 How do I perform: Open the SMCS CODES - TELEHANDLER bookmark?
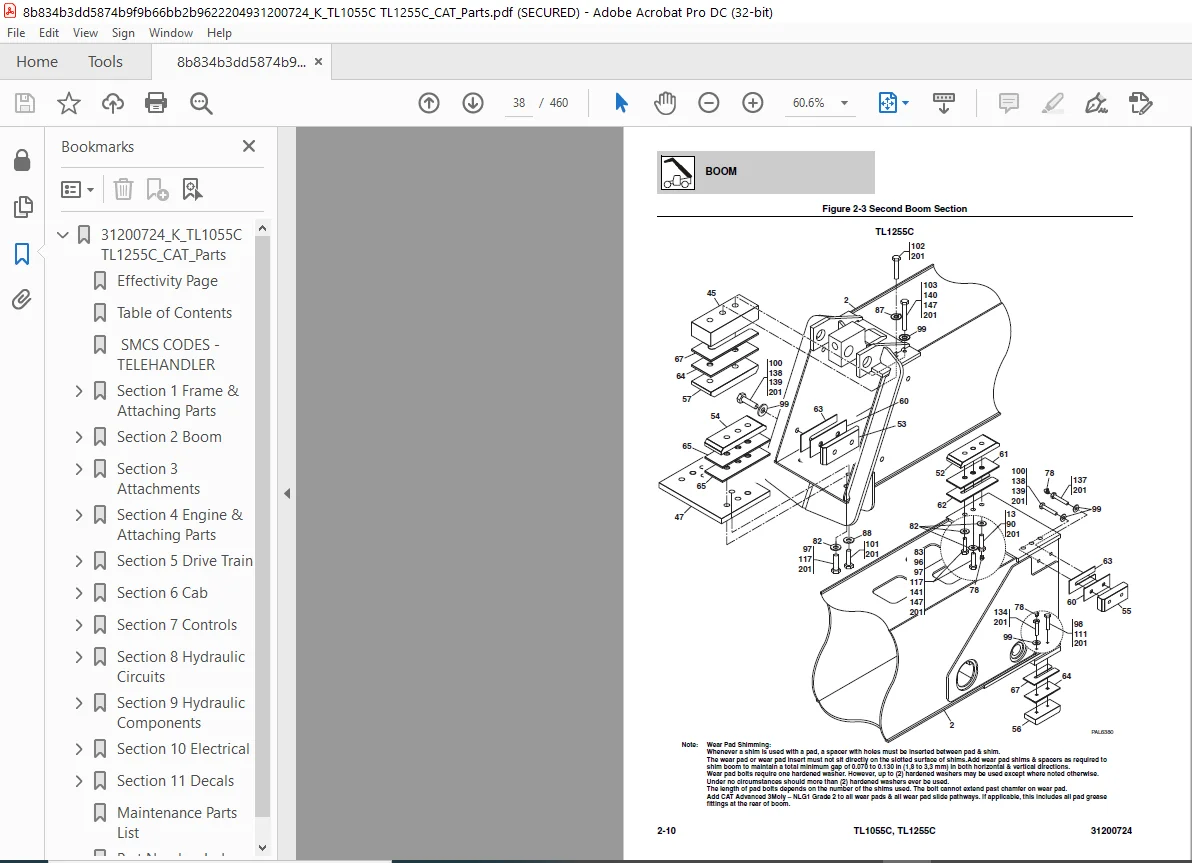tap(168, 354)
